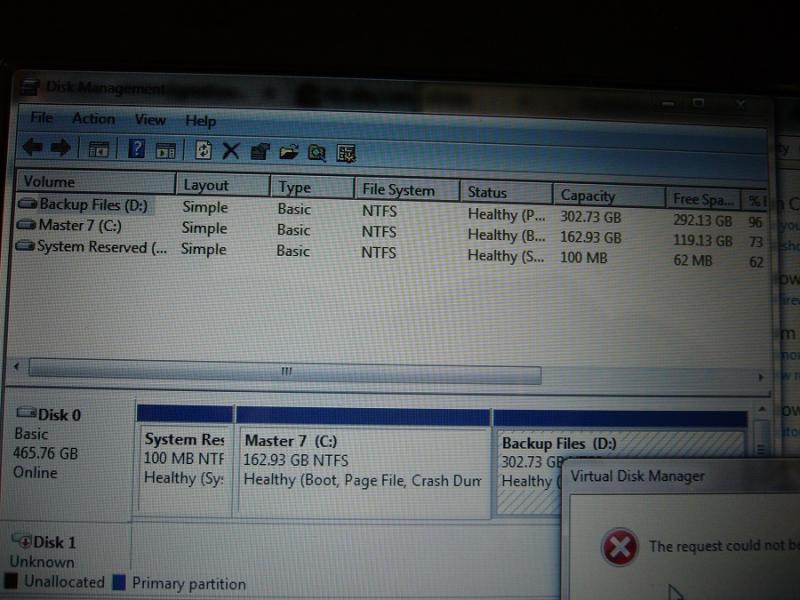
Task: Open the File menu
Action: (x=41, y=117)
